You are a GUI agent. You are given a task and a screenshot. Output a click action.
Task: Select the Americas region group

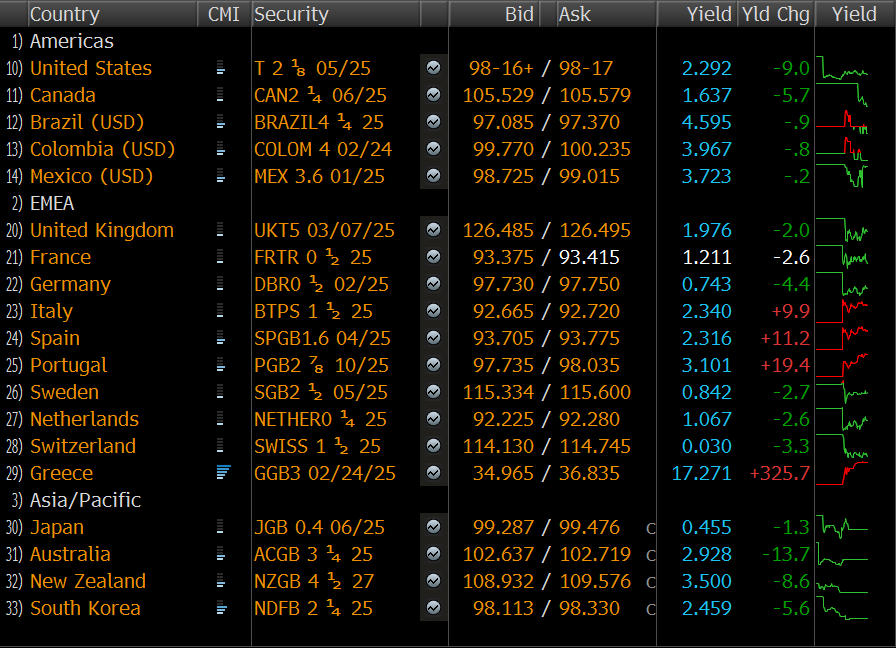(71, 41)
